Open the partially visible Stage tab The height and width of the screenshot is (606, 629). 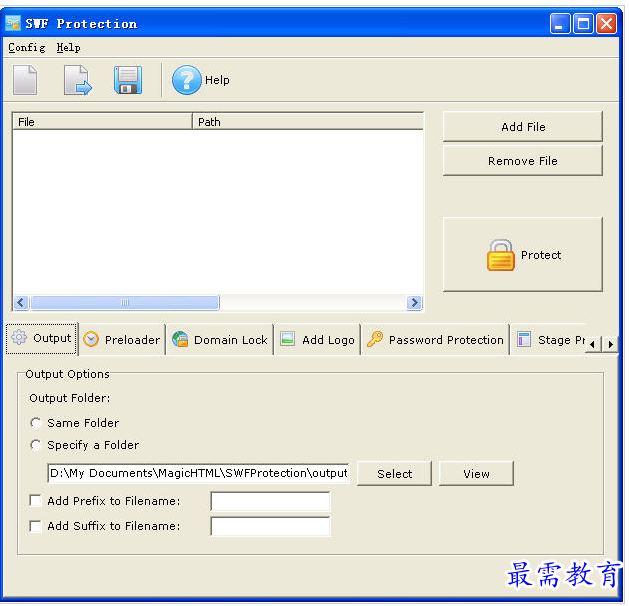(548, 340)
